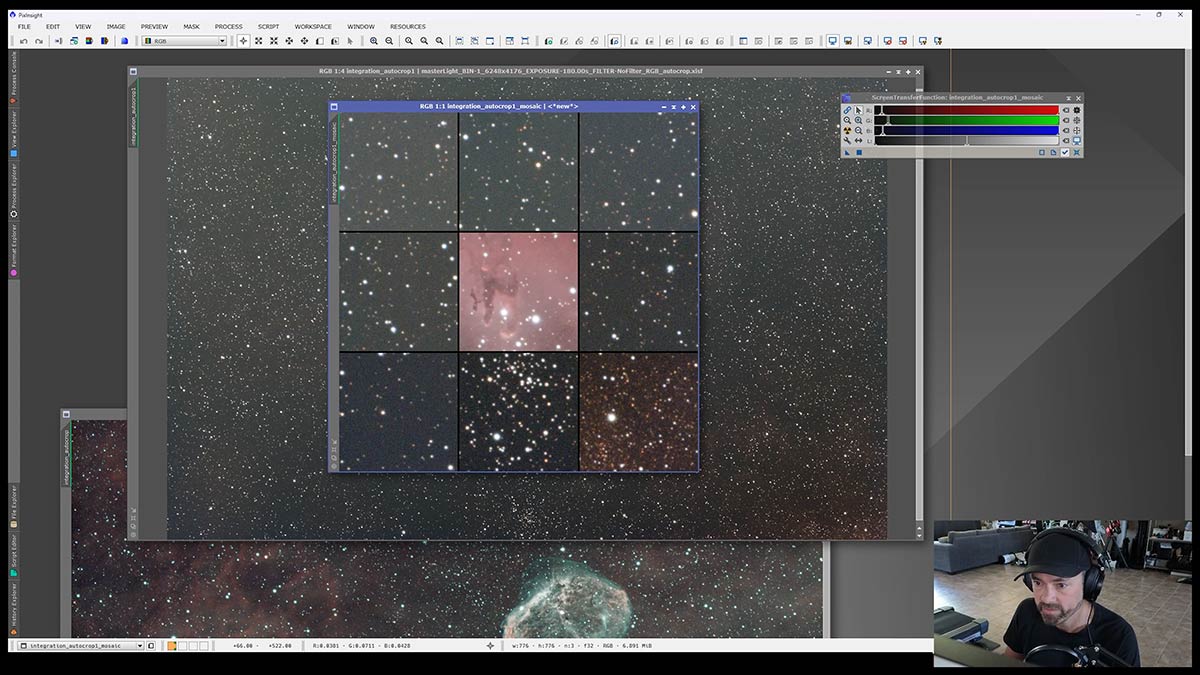Click the Redo arrow in main toolbar
The height and width of the screenshot is (675, 1200).
pos(39,41)
